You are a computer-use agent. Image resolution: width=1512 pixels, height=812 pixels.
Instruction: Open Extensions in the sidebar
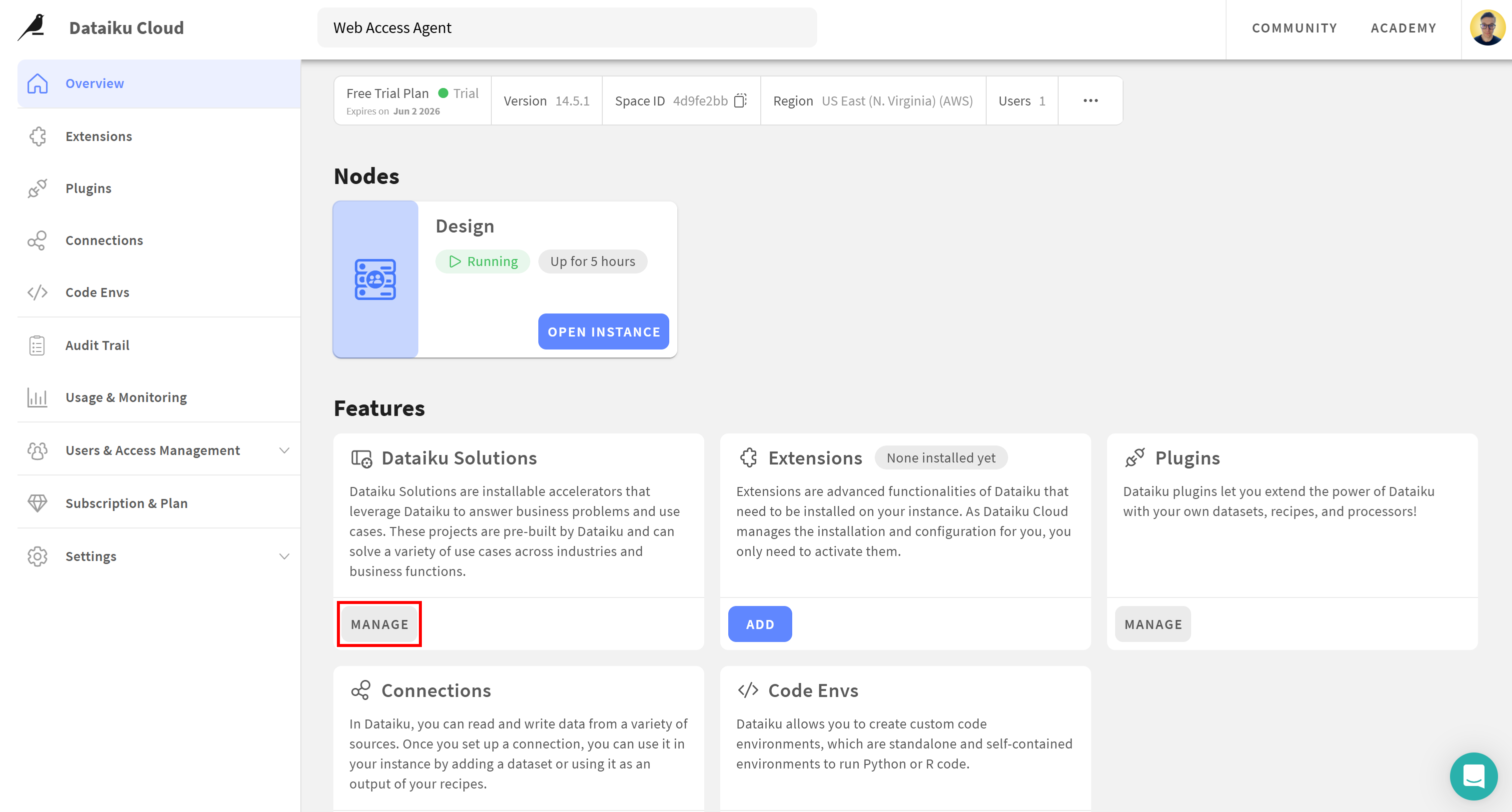[x=159, y=136]
